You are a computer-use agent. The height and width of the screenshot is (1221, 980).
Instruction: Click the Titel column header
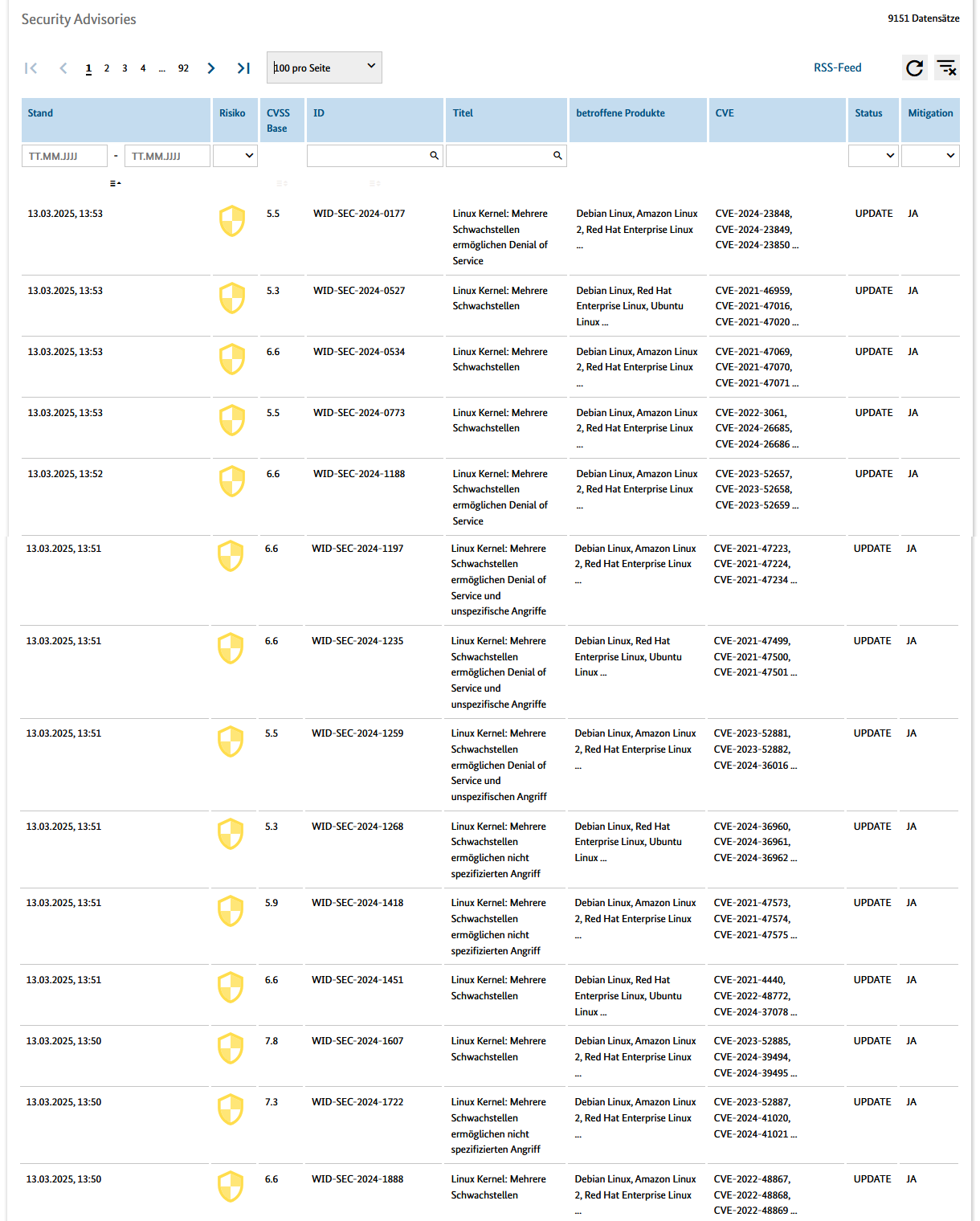506,120
